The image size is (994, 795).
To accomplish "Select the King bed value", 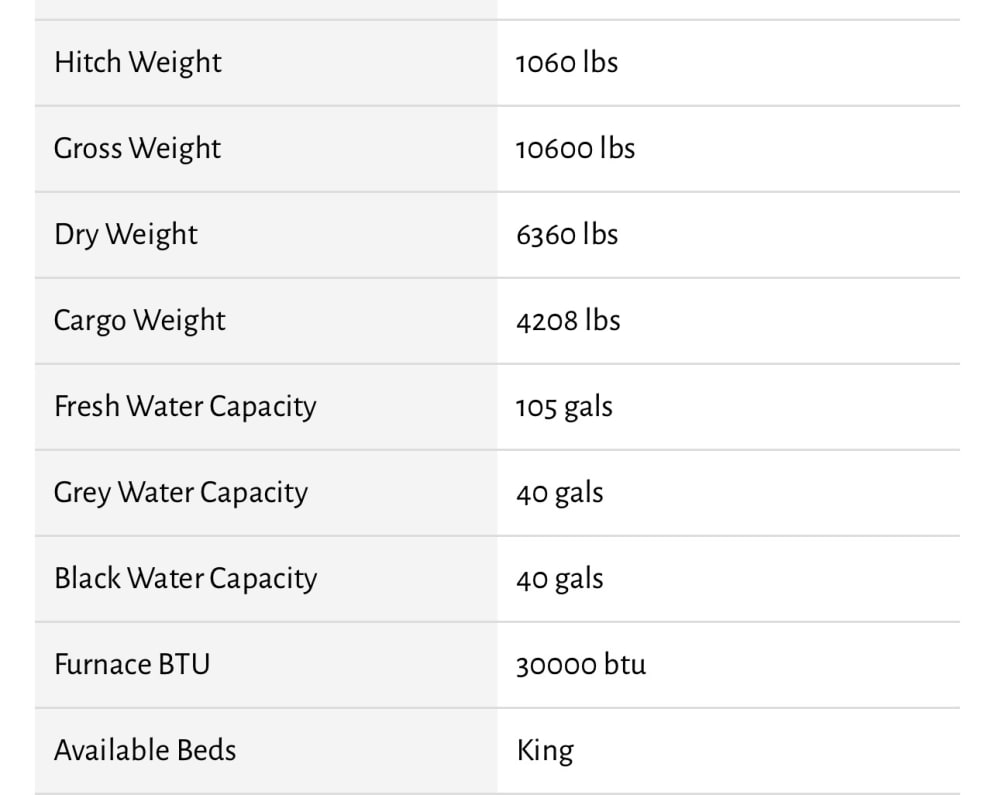I will click(545, 751).
